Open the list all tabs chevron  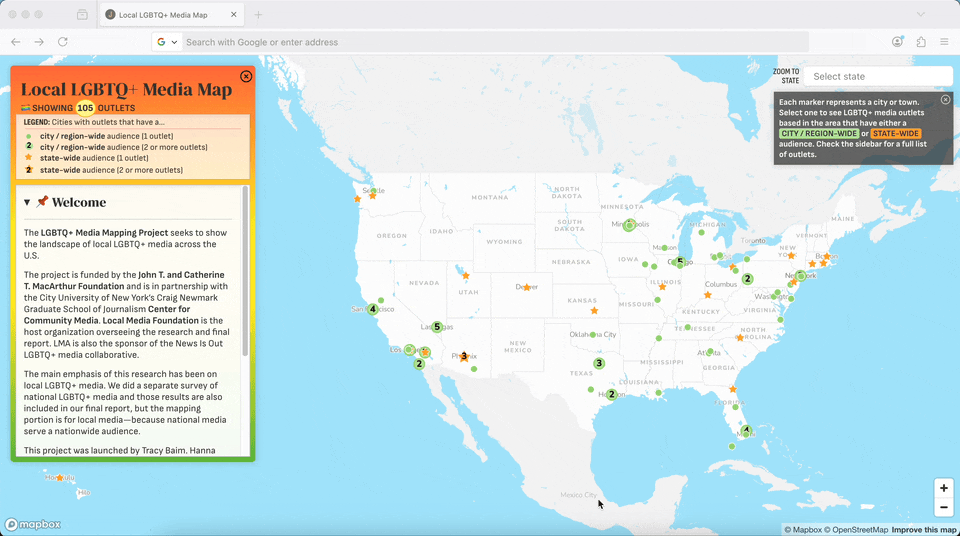tap(920, 15)
